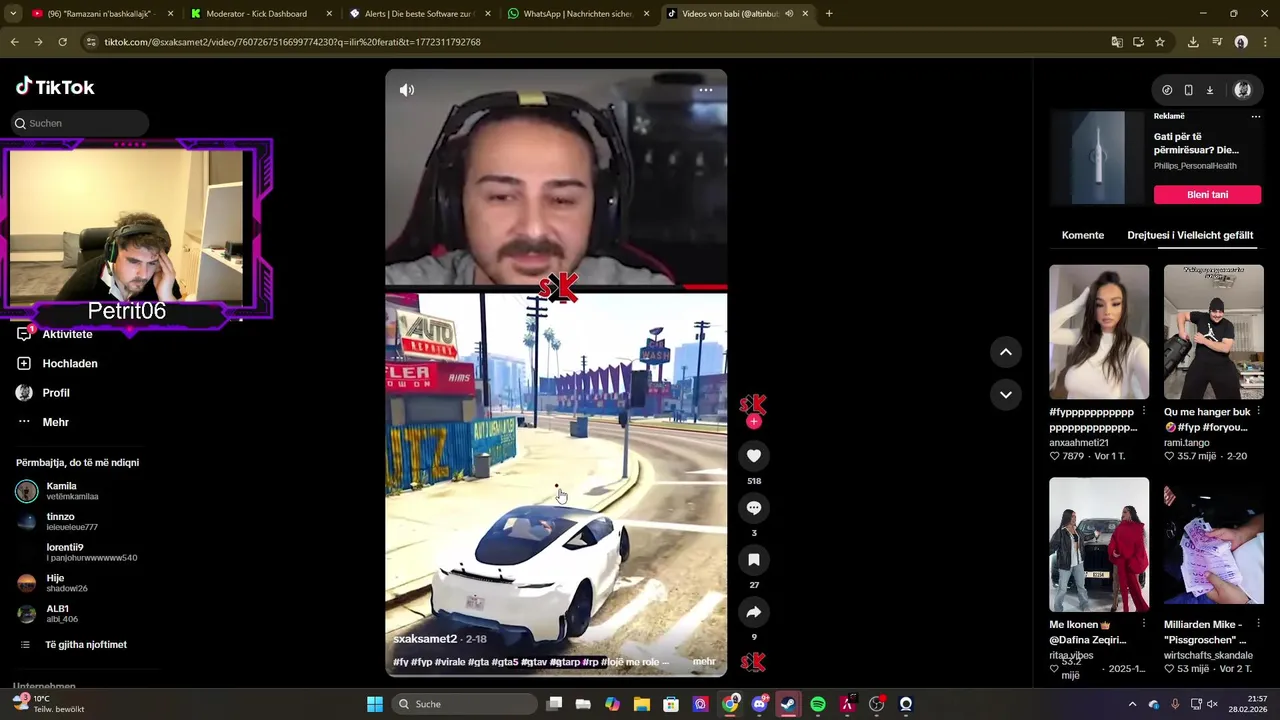Follow sxaksamet2 via red plus badge
The width and height of the screenshot is (1280, 720).
pyautogui.click(x=754, y=422)
